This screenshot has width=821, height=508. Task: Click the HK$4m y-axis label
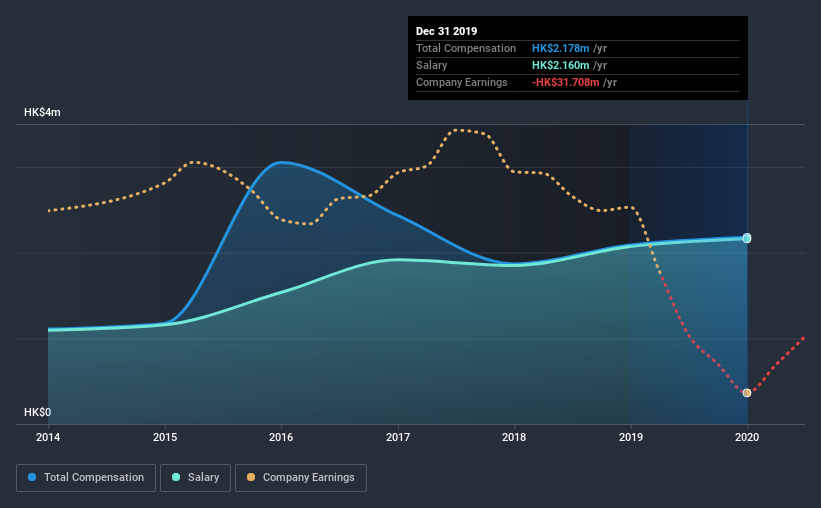pos(42,113)
